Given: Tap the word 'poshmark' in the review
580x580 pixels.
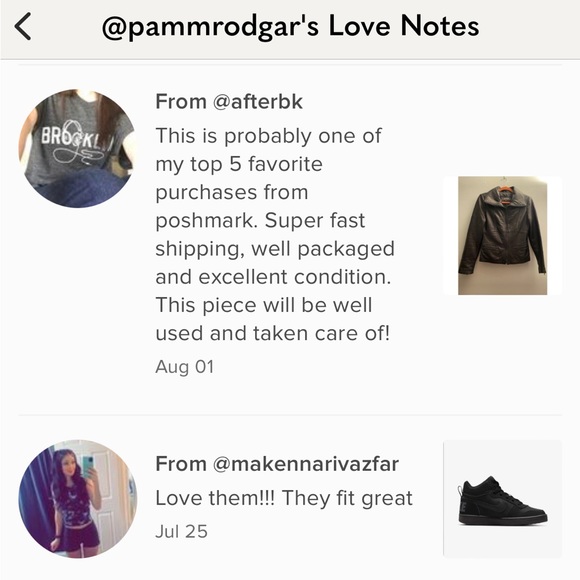Looking at the screenshot, I should pyautogui.click(x=206, y=221).
